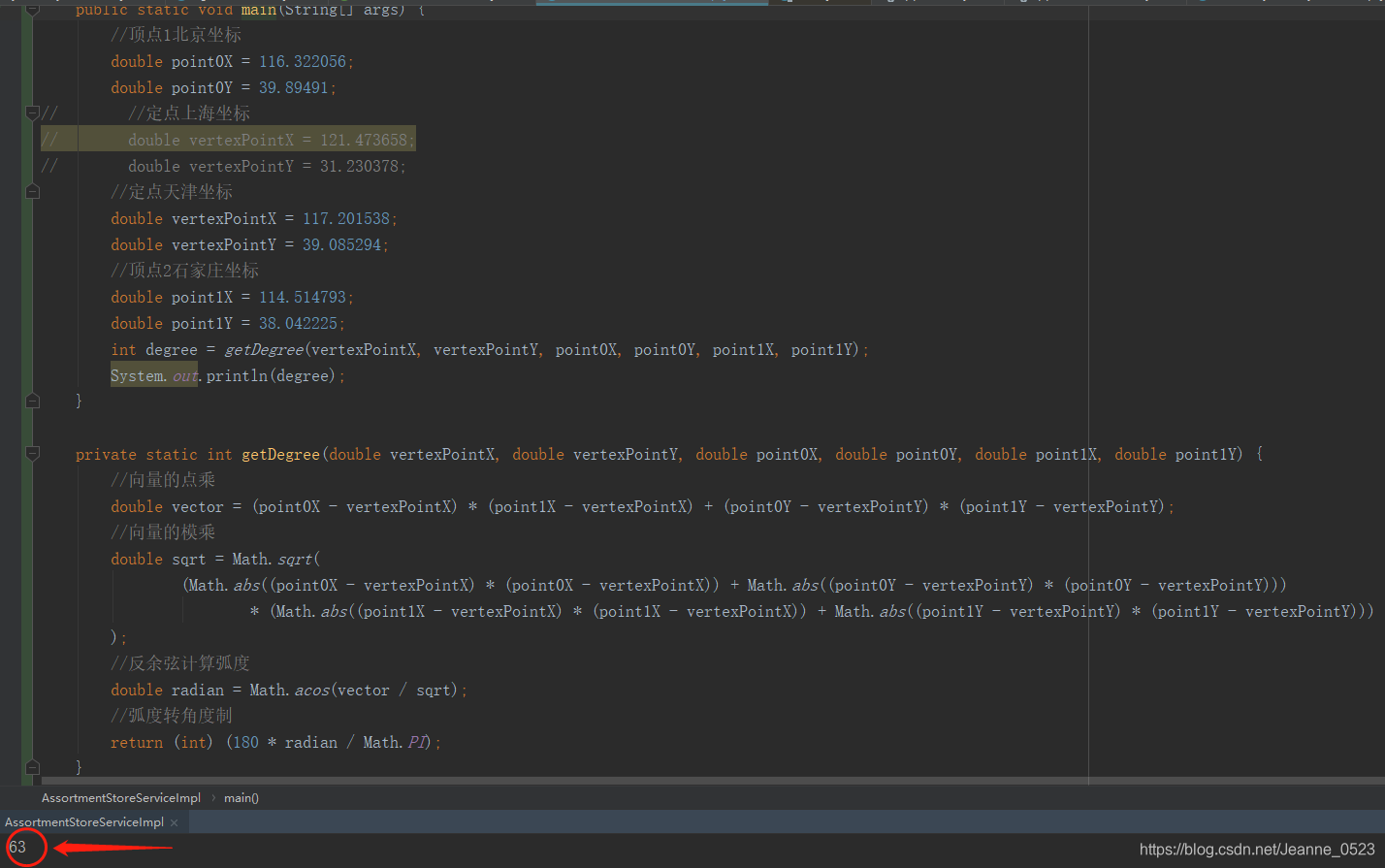Click the comment //反余弦计算弧度

pos(180,663)
